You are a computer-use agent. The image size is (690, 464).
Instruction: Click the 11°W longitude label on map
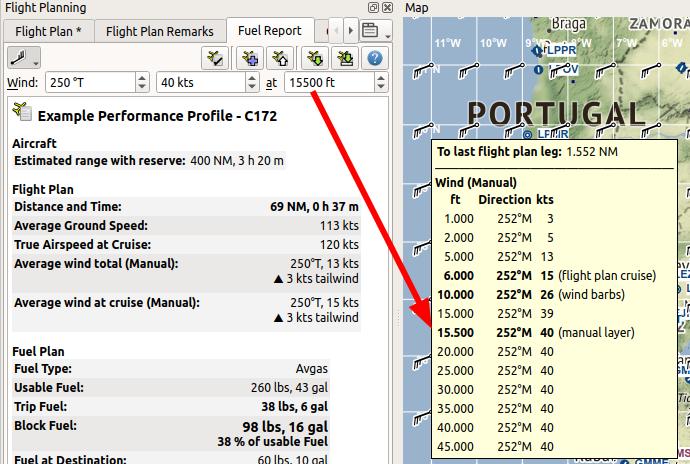click(x=448, y=43)
